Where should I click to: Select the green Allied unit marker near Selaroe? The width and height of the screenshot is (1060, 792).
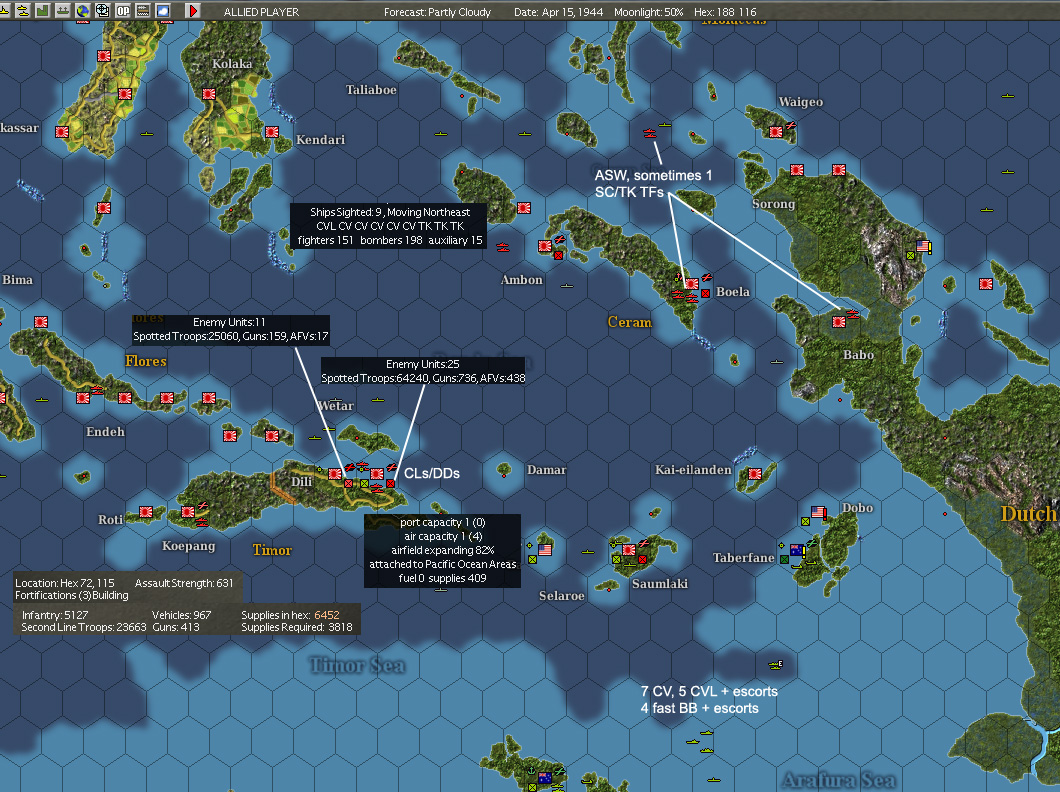coord(532,560)
